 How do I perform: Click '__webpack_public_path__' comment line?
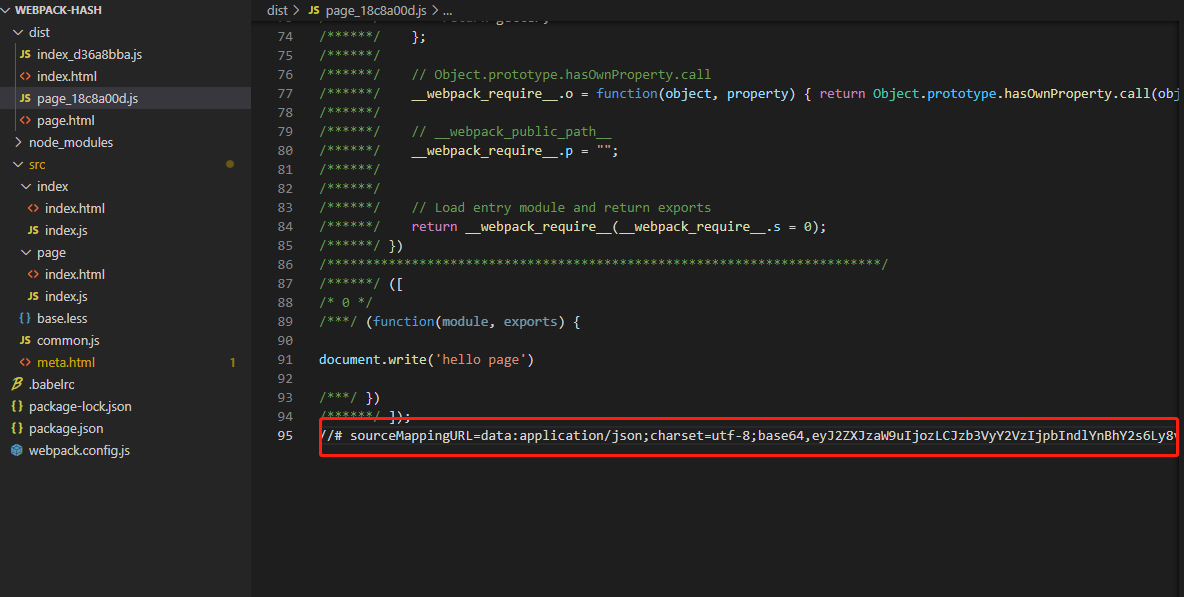pos(511,131)
